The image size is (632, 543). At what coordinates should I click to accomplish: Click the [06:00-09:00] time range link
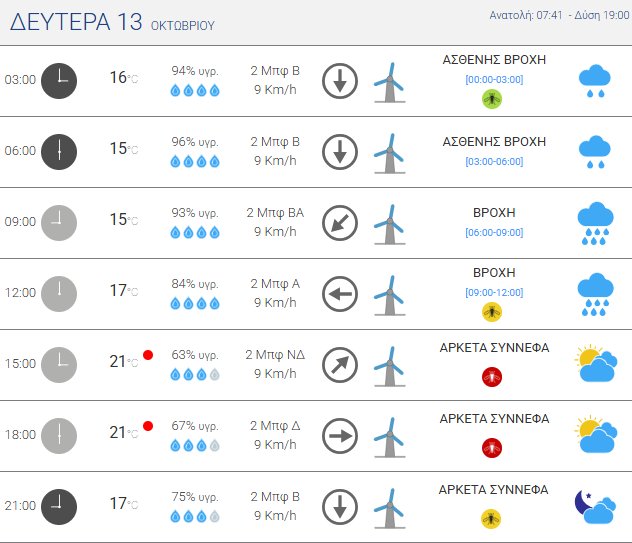pyautogui.click(x=494, y=233)
